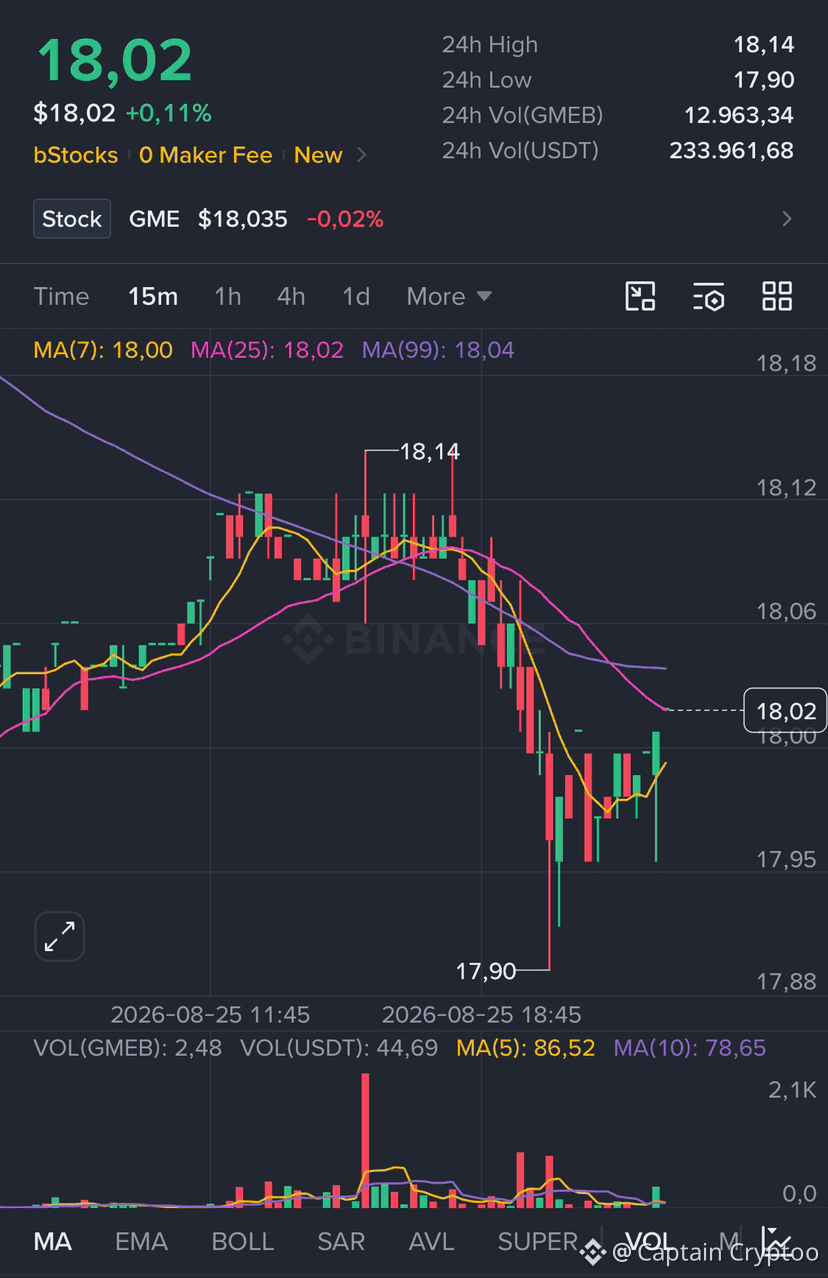Toggle the SAR indicator

coord(341,1241)
